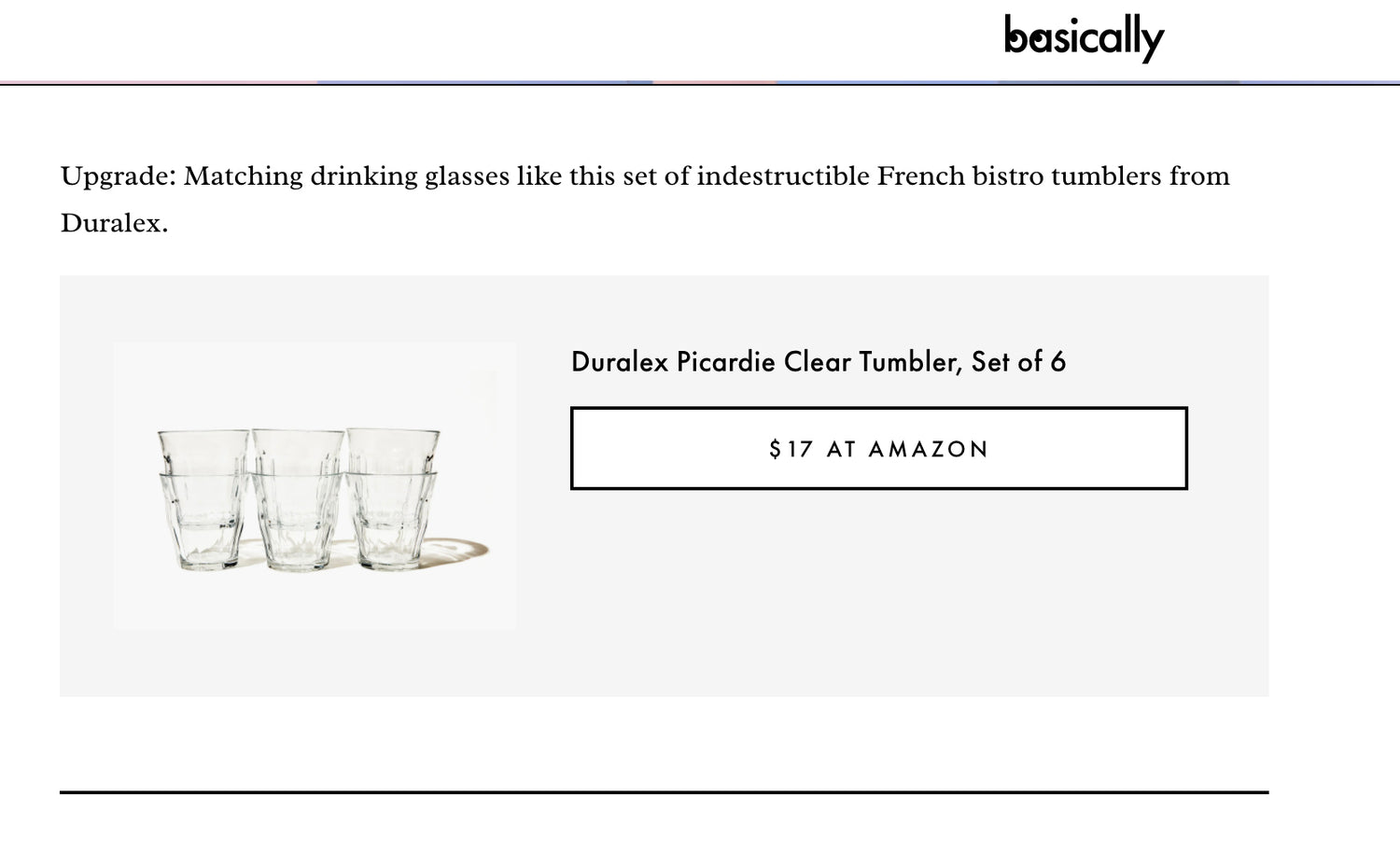Click the gray header stripe under the logo

point(1118,82)
